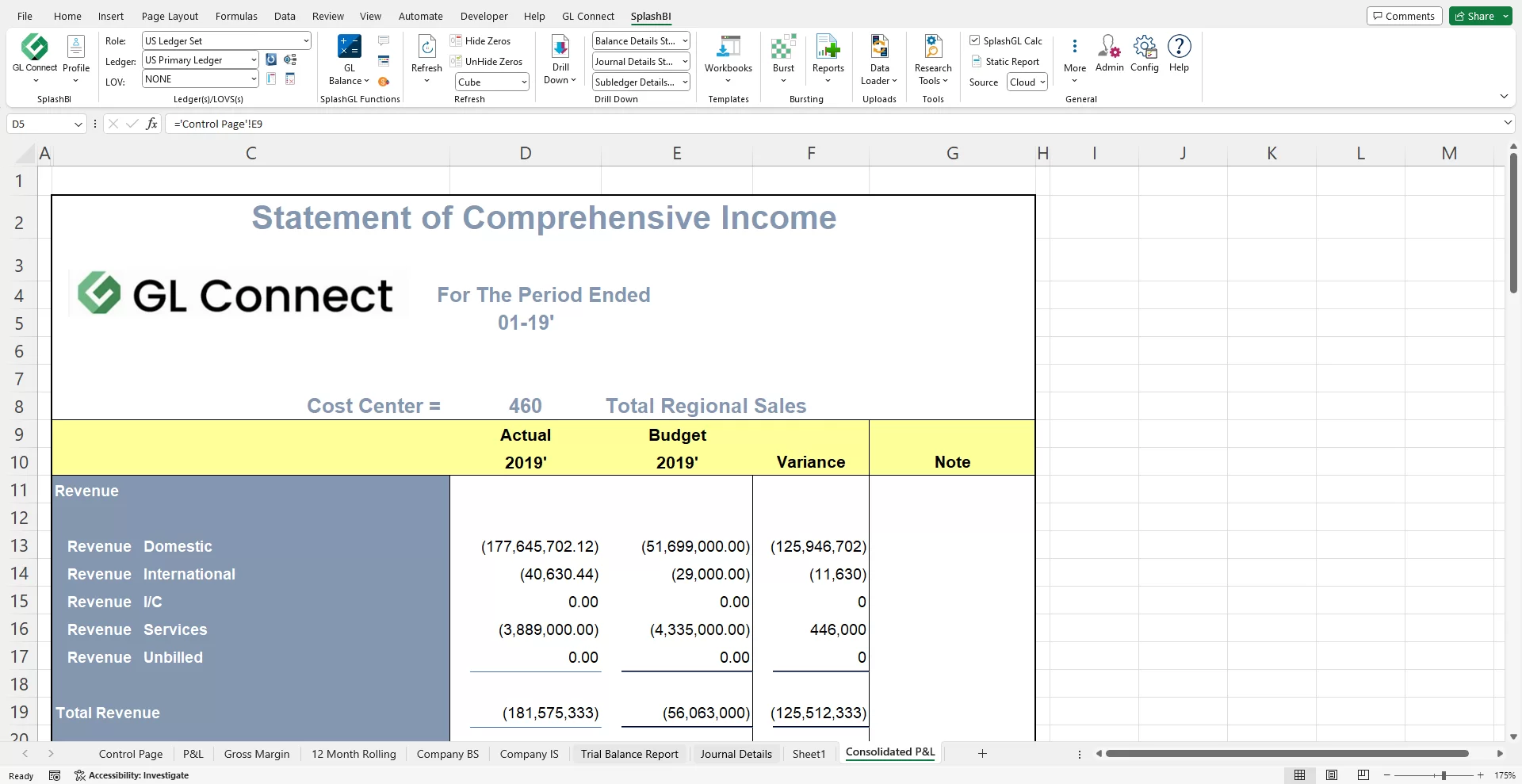Open the GL Balance calculator function
This screenshot has width=1522, height=784.
pyautogui.click(x=349, y=48)
